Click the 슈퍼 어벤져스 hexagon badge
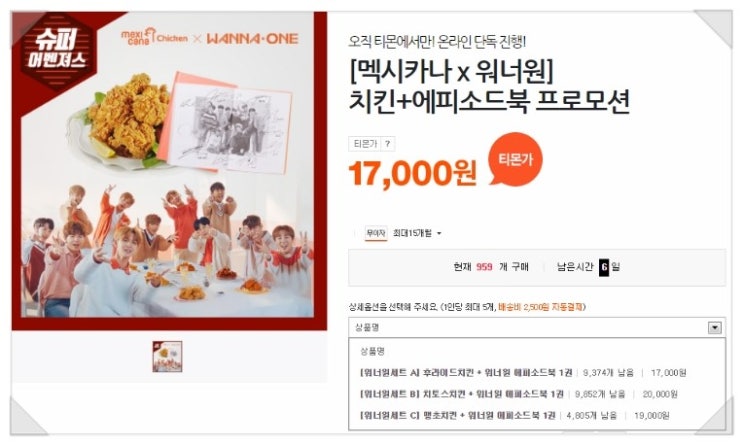This screenshot has width=743, height=445. pyautogui.click(x=57, y=50)
